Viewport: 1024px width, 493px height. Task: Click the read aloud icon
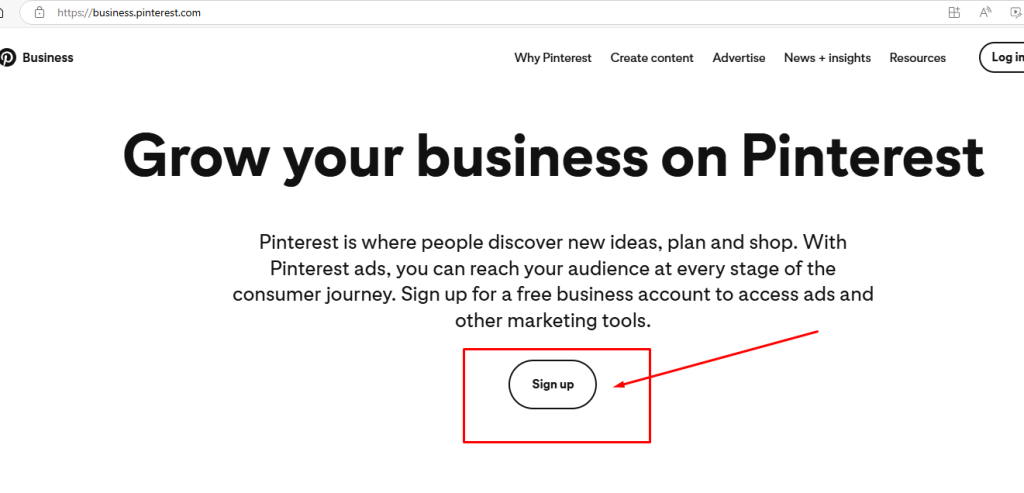[985, 12]
